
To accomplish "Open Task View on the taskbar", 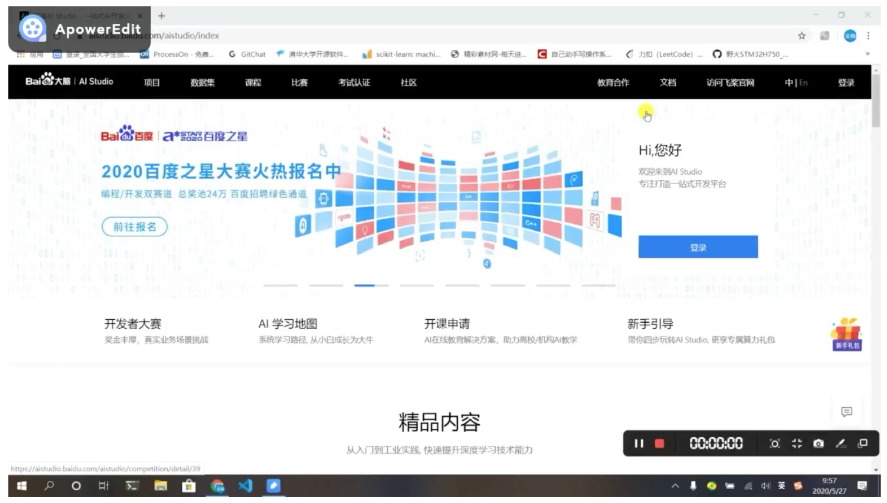I will tap(104, 486).
